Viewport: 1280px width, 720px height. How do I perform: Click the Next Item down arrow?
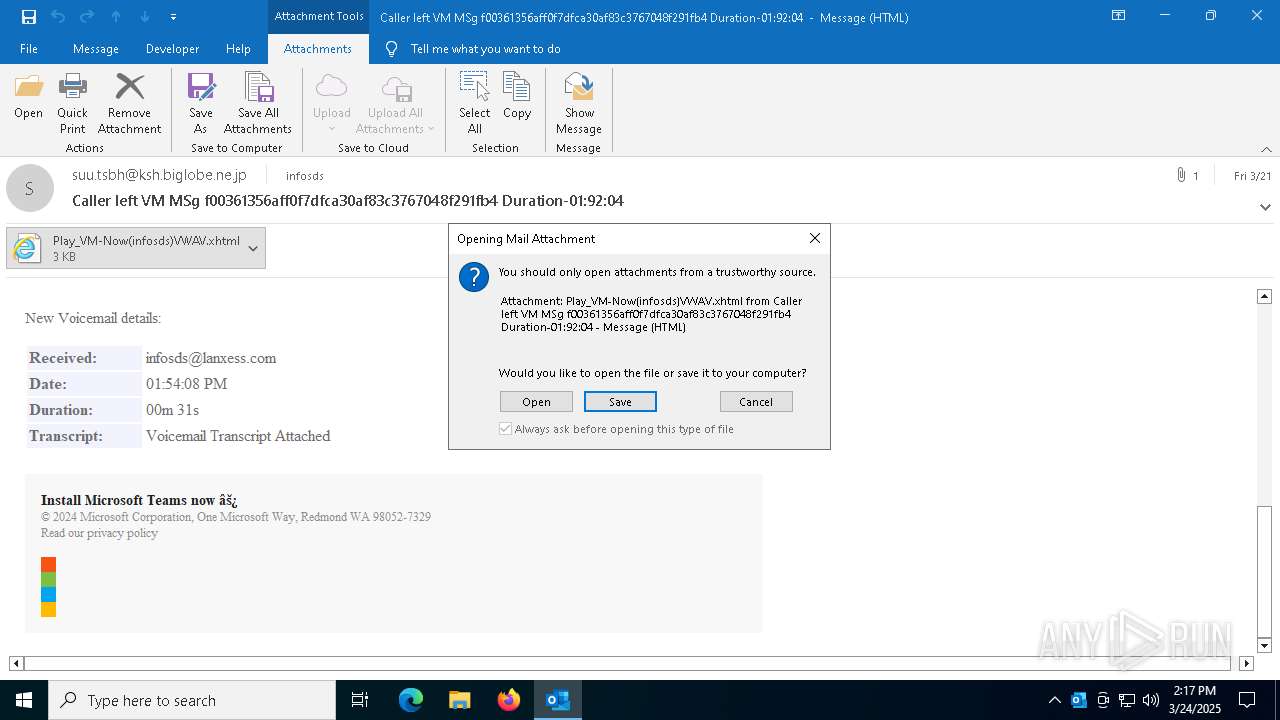pos(145,16)
